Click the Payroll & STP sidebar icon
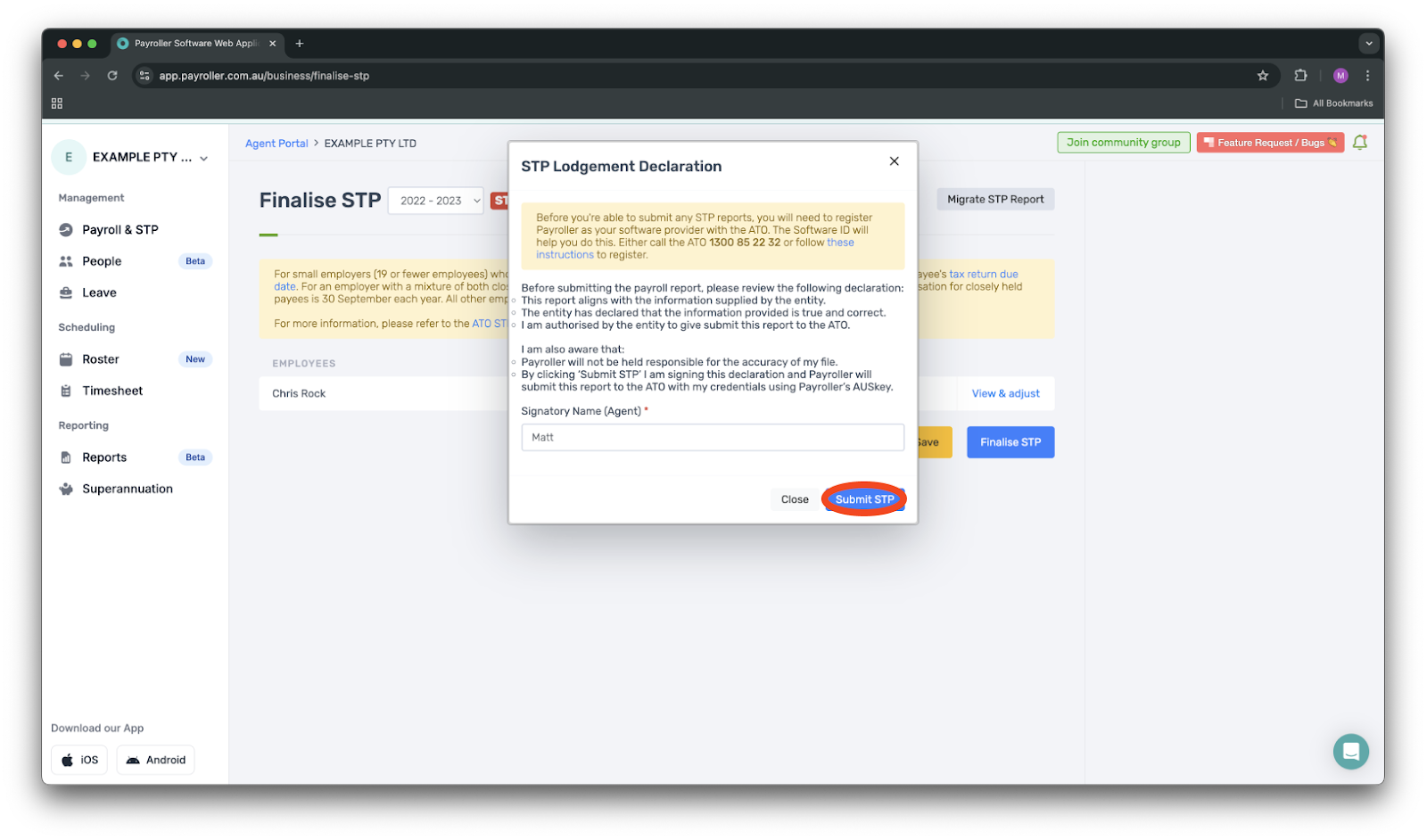Viewport: 1427px width, 840px height. (66, 230)
